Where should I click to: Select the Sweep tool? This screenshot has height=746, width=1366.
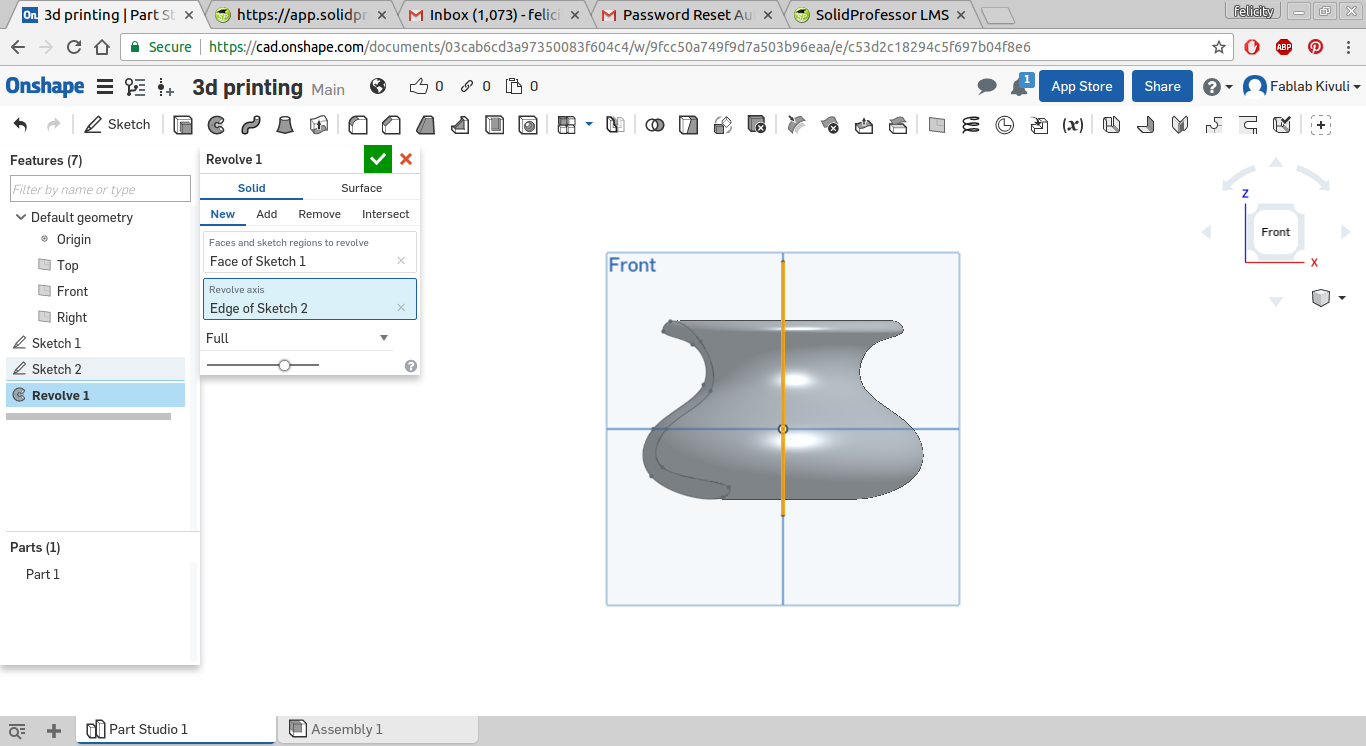(x=250, y=125)
